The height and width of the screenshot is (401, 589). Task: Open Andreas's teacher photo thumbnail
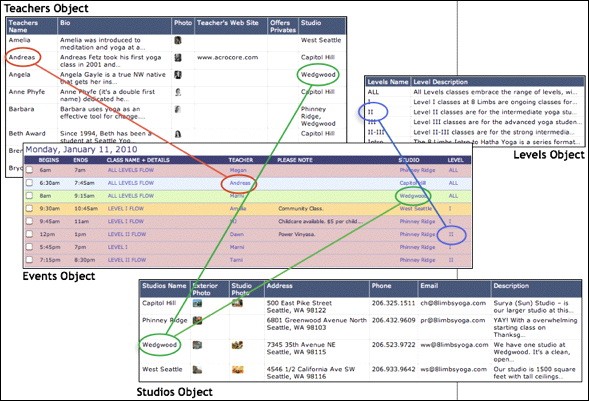tap(178, 57)
